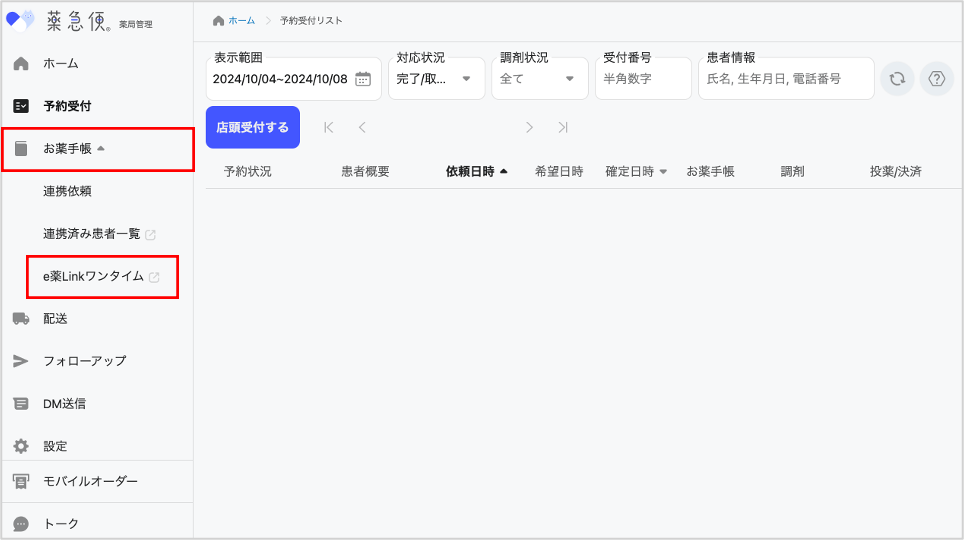Viewport: 964px width, 540px height.
Task: Open e薬Linkワンタイム external link
Action: [102, 277]
